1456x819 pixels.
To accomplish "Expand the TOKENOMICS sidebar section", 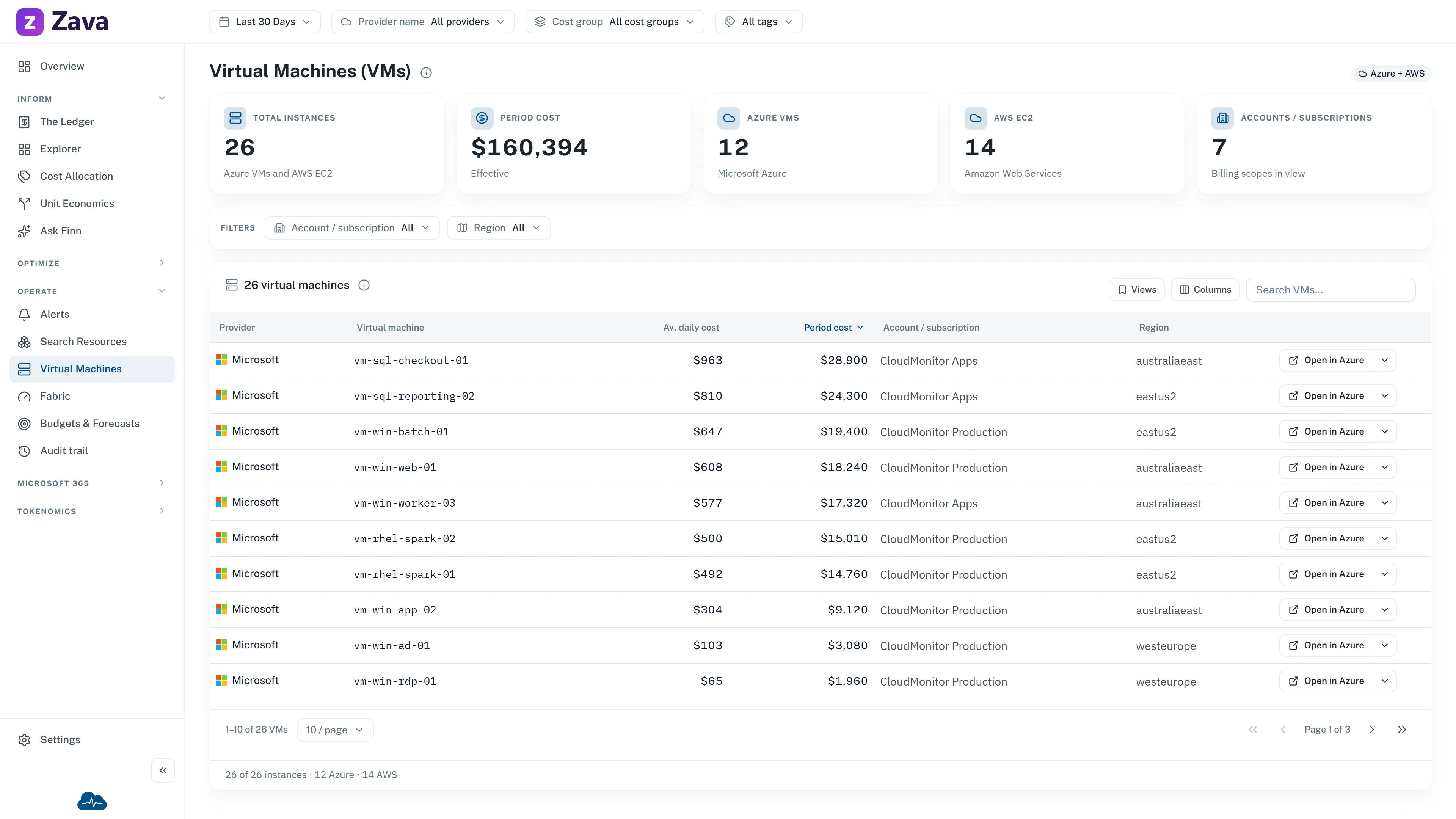I will coord(92,511).
